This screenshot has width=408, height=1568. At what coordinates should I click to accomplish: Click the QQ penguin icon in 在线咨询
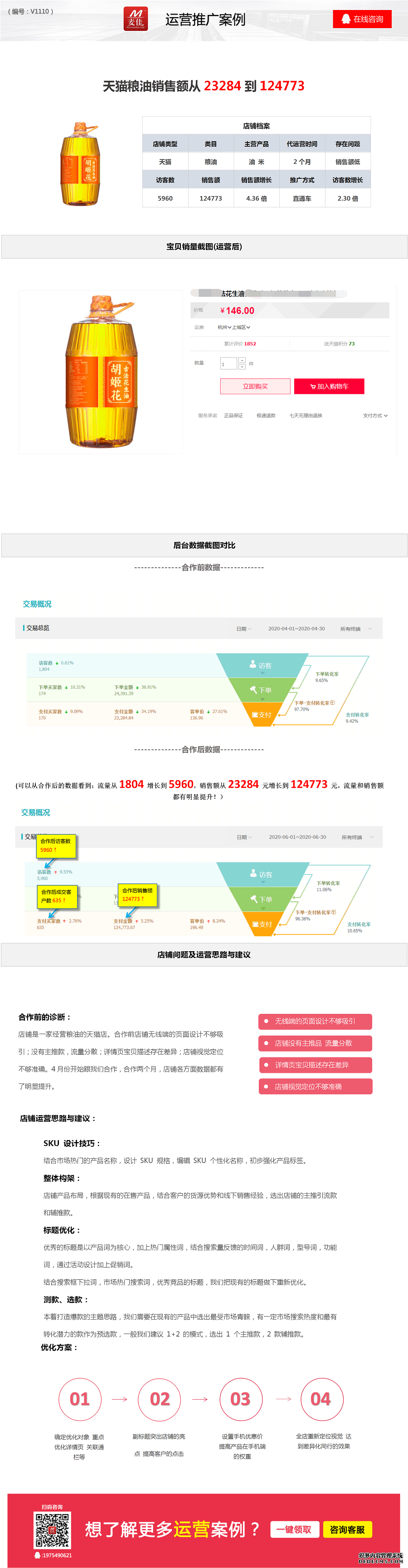coord(345,19)
